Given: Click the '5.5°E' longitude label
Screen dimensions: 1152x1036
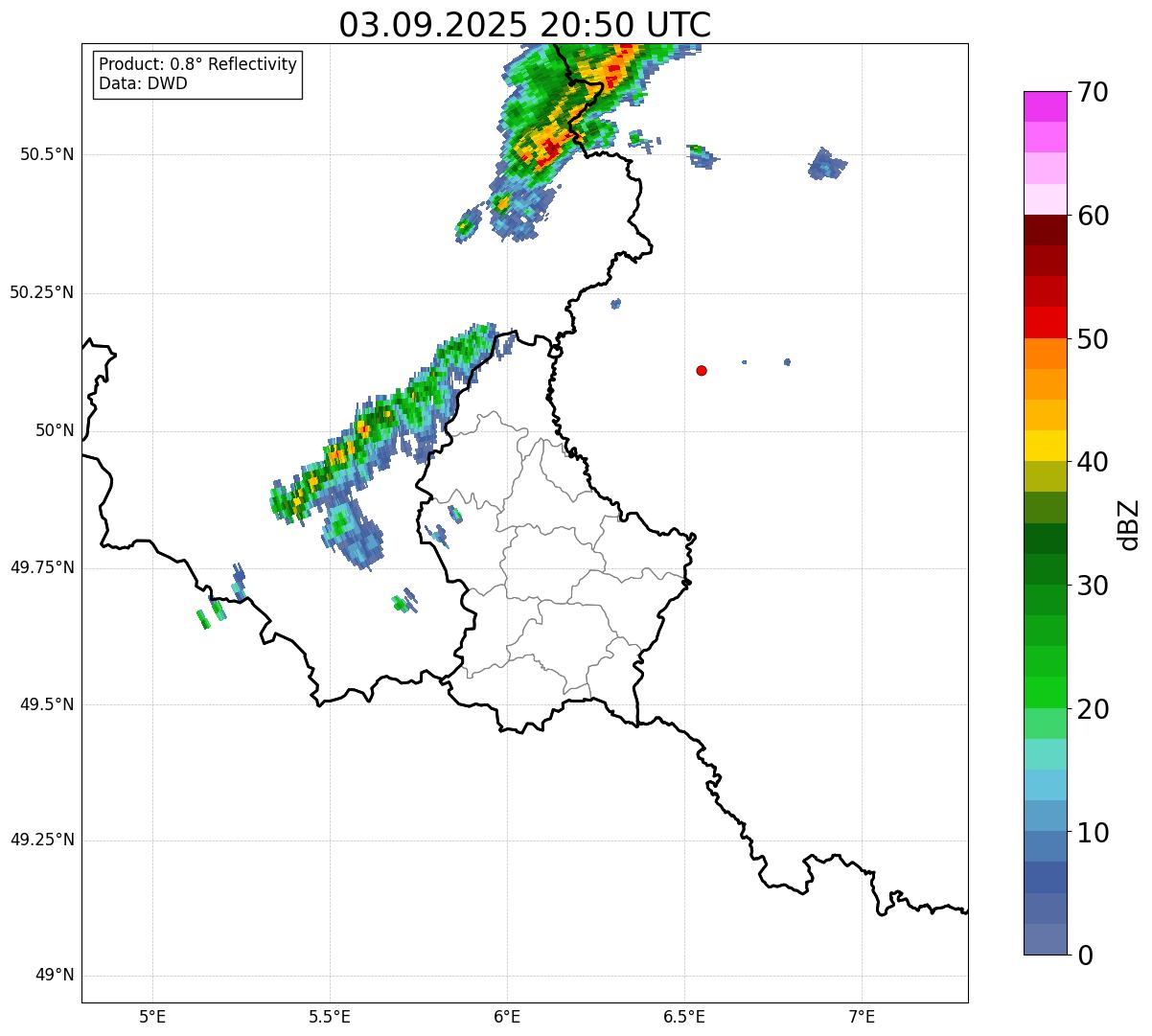Looking at the screenshot, I should click(330, 1017).
